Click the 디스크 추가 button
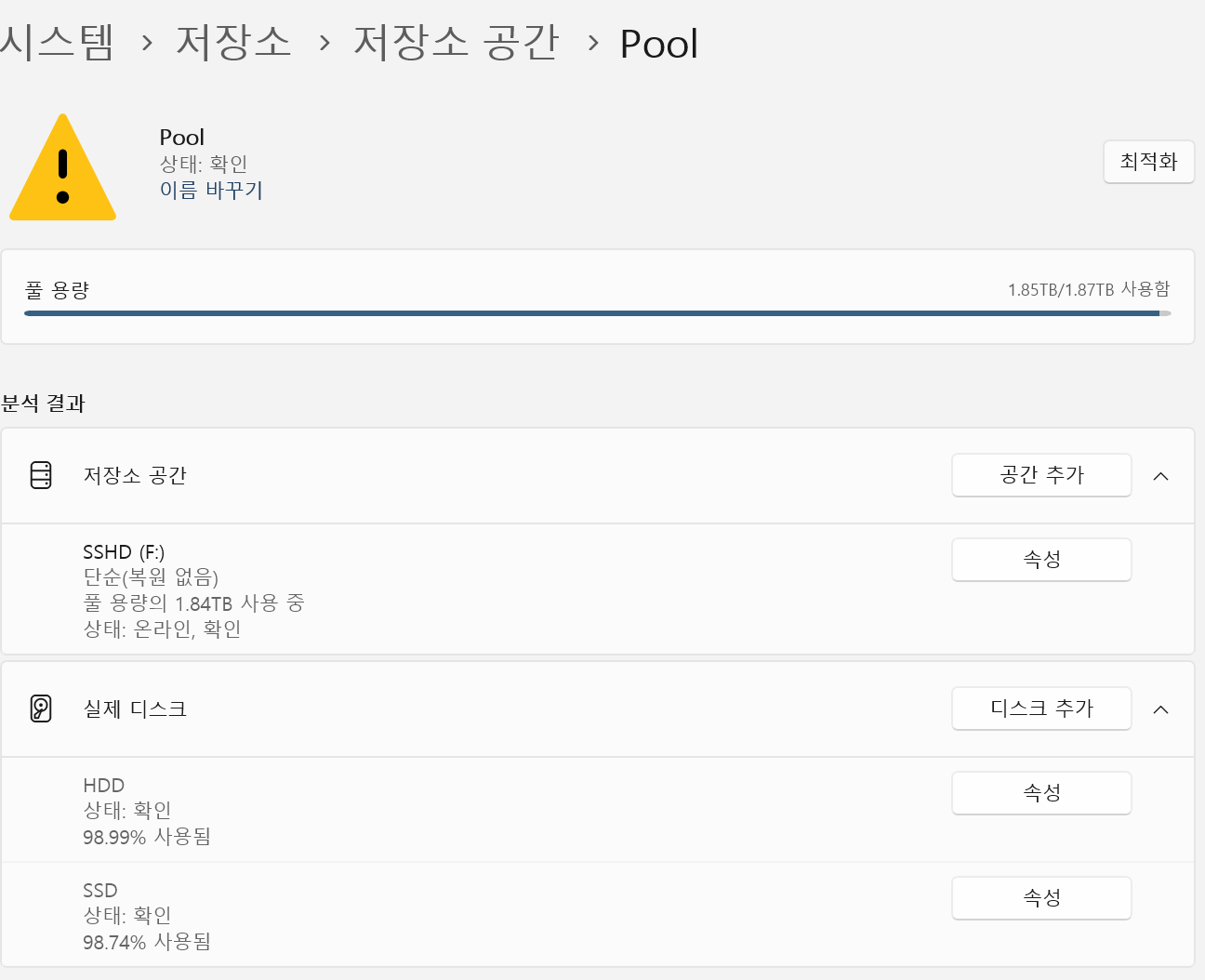Image resolution: width=1205 pixels, height=980 pixels. (x=1041, y=709)
